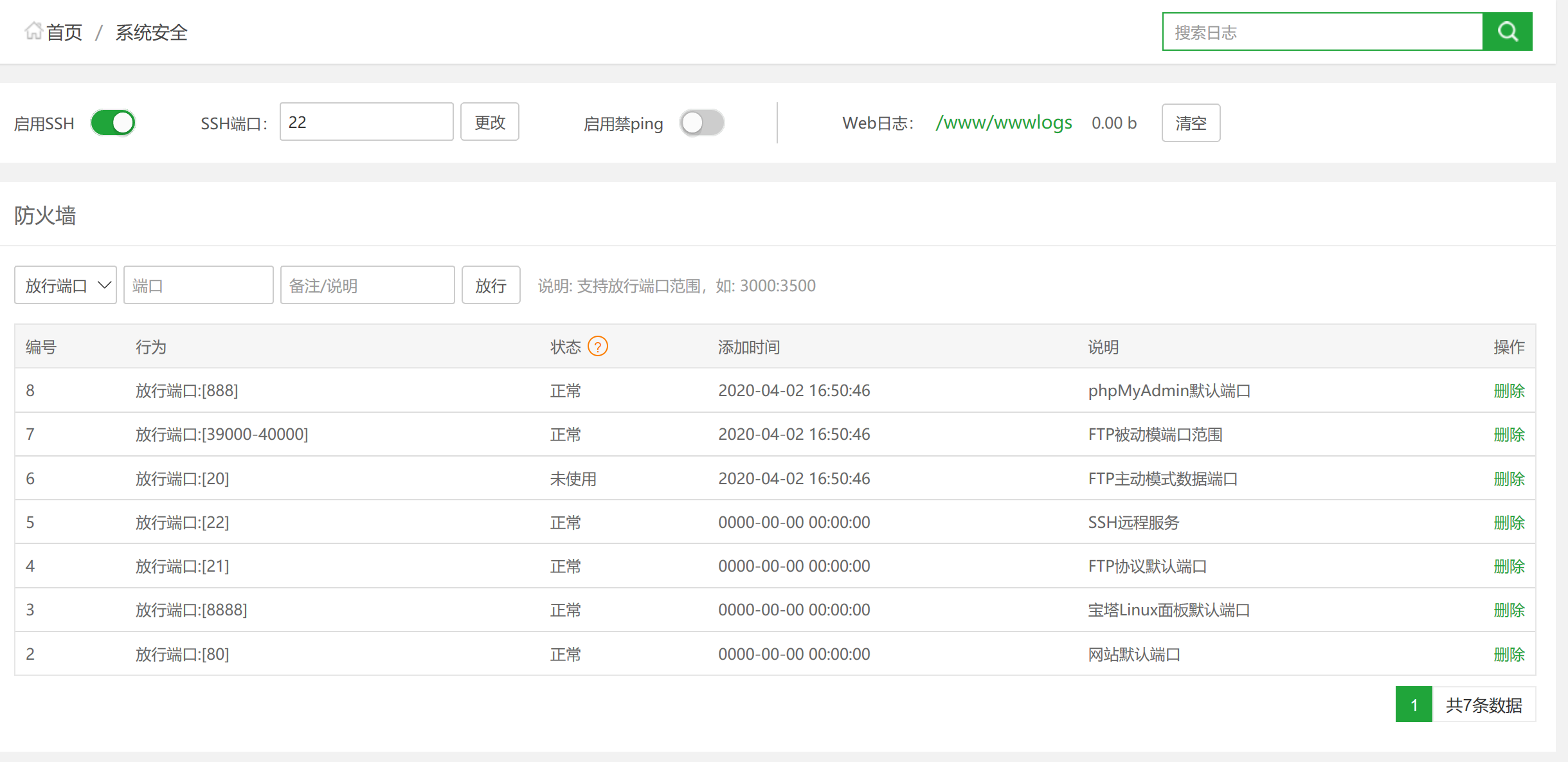Image resolution: width=1568 pixels, height=762 pixels.
Task: Click the 清空 button to clear web logs
Action: click(x=1190, y=122)
